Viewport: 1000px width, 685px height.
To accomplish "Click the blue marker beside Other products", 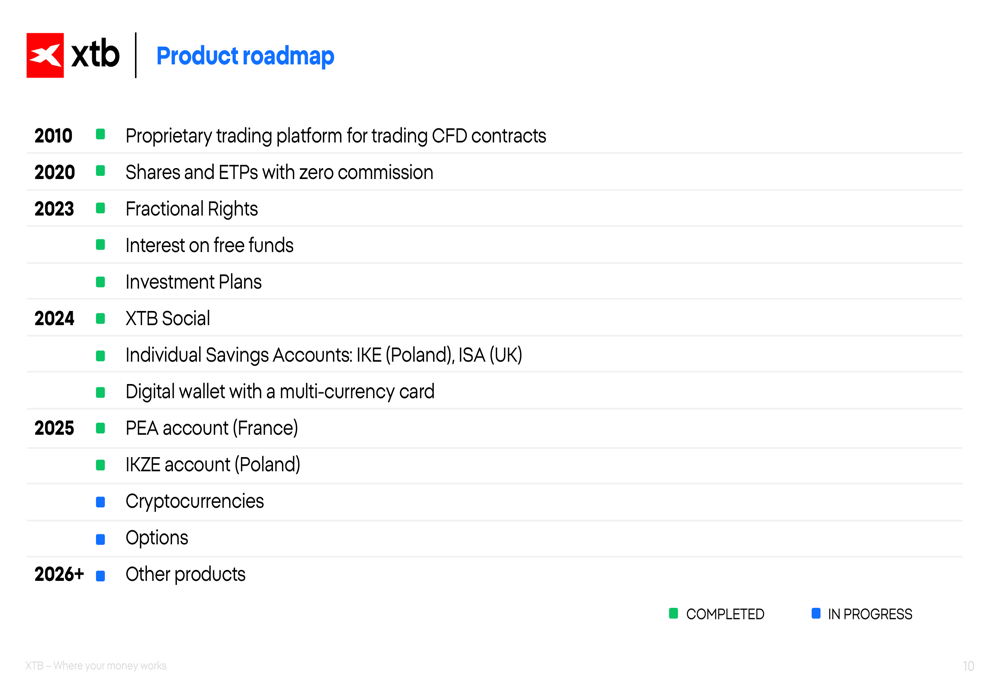I will [100, 575].
